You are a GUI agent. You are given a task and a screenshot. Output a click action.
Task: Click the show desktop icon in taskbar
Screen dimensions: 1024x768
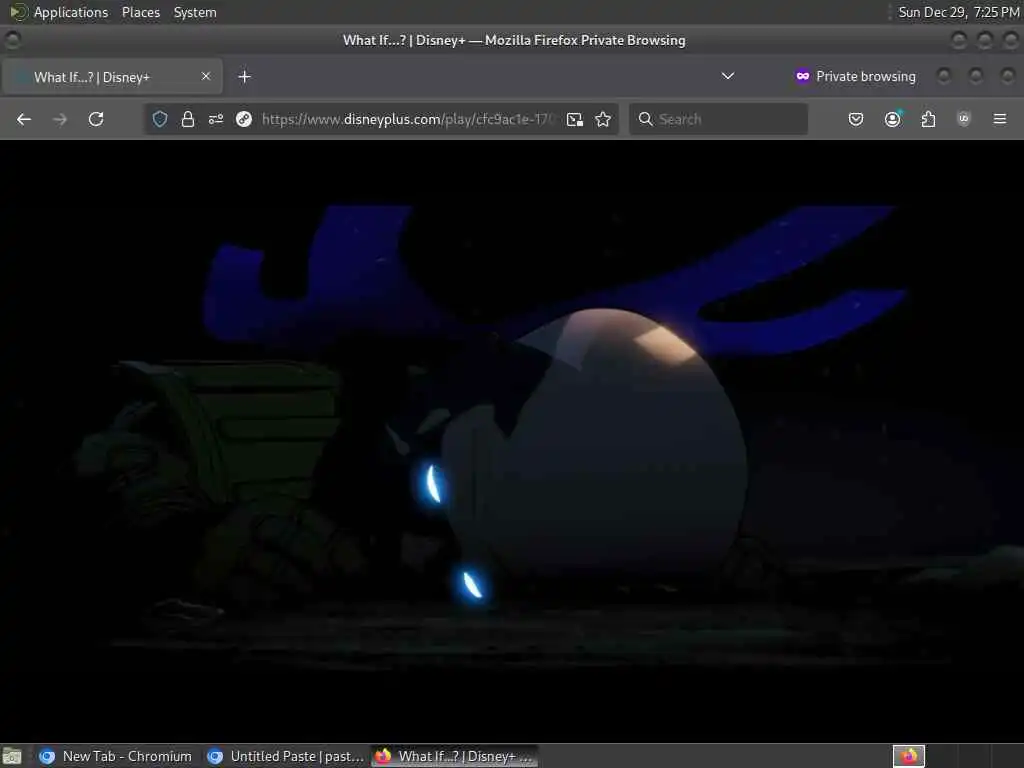pos(12,756)
